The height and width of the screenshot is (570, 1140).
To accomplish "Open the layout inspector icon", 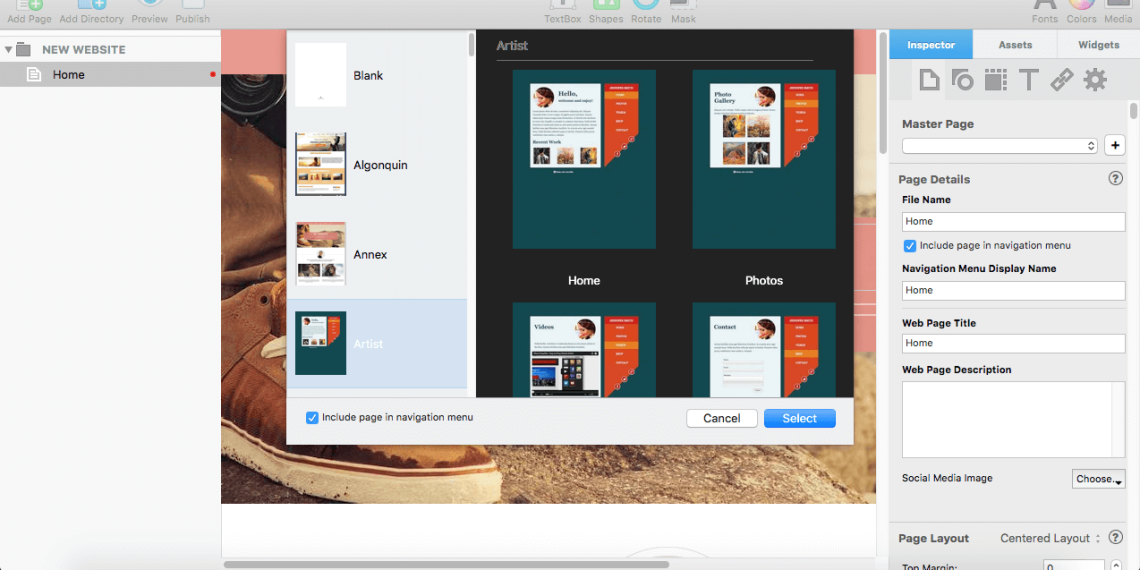I will [995, 80].
